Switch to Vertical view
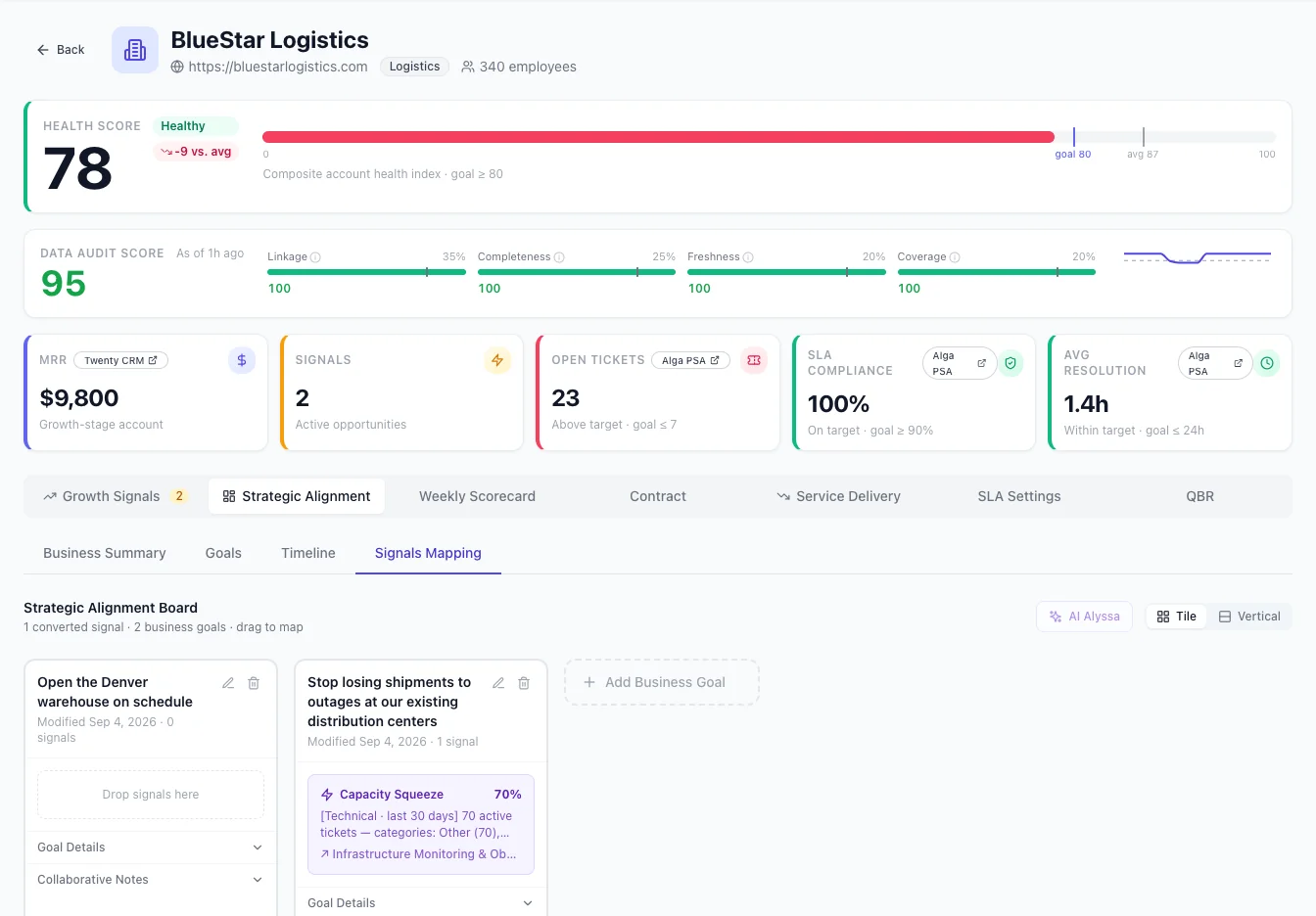Screen dimensions: 1316x916 (1249, 617)
